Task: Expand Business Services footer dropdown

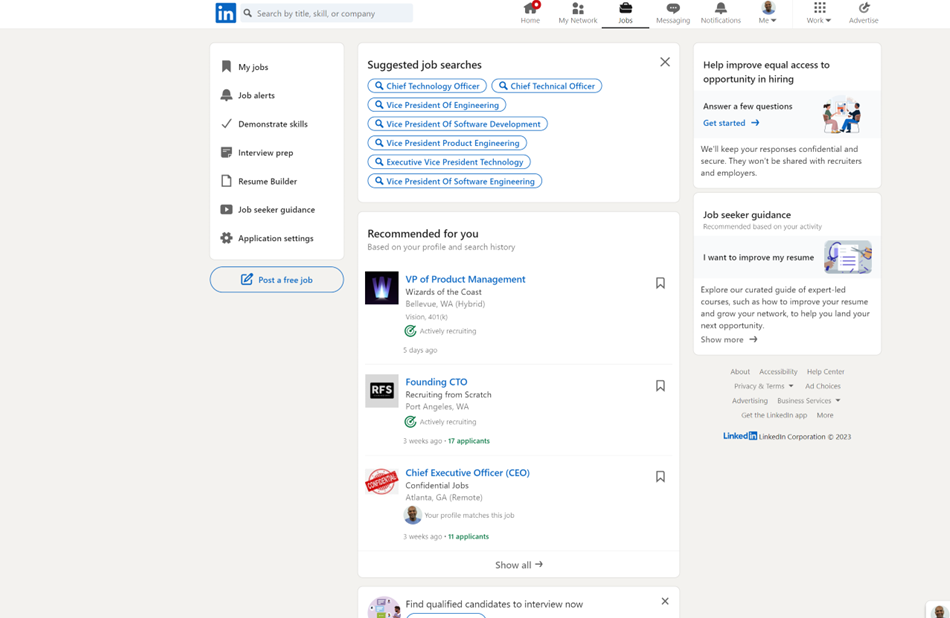Action: coord(808,401)
